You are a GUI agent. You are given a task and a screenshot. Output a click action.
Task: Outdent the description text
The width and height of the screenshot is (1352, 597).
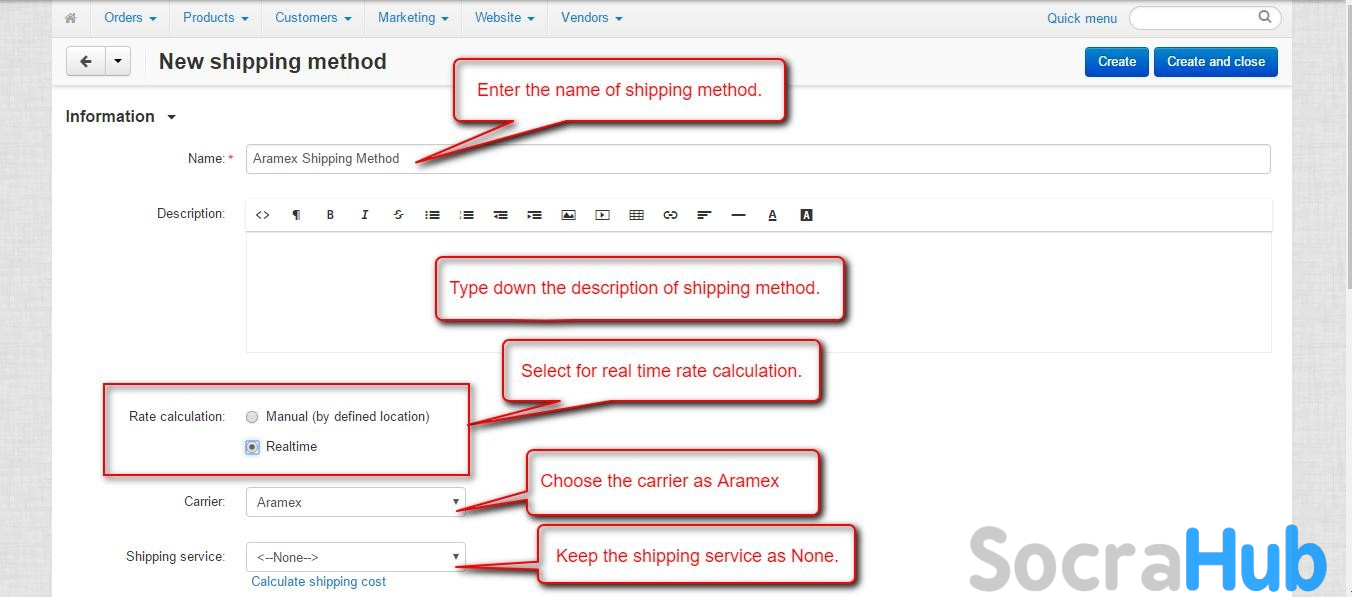coord(500,215)
